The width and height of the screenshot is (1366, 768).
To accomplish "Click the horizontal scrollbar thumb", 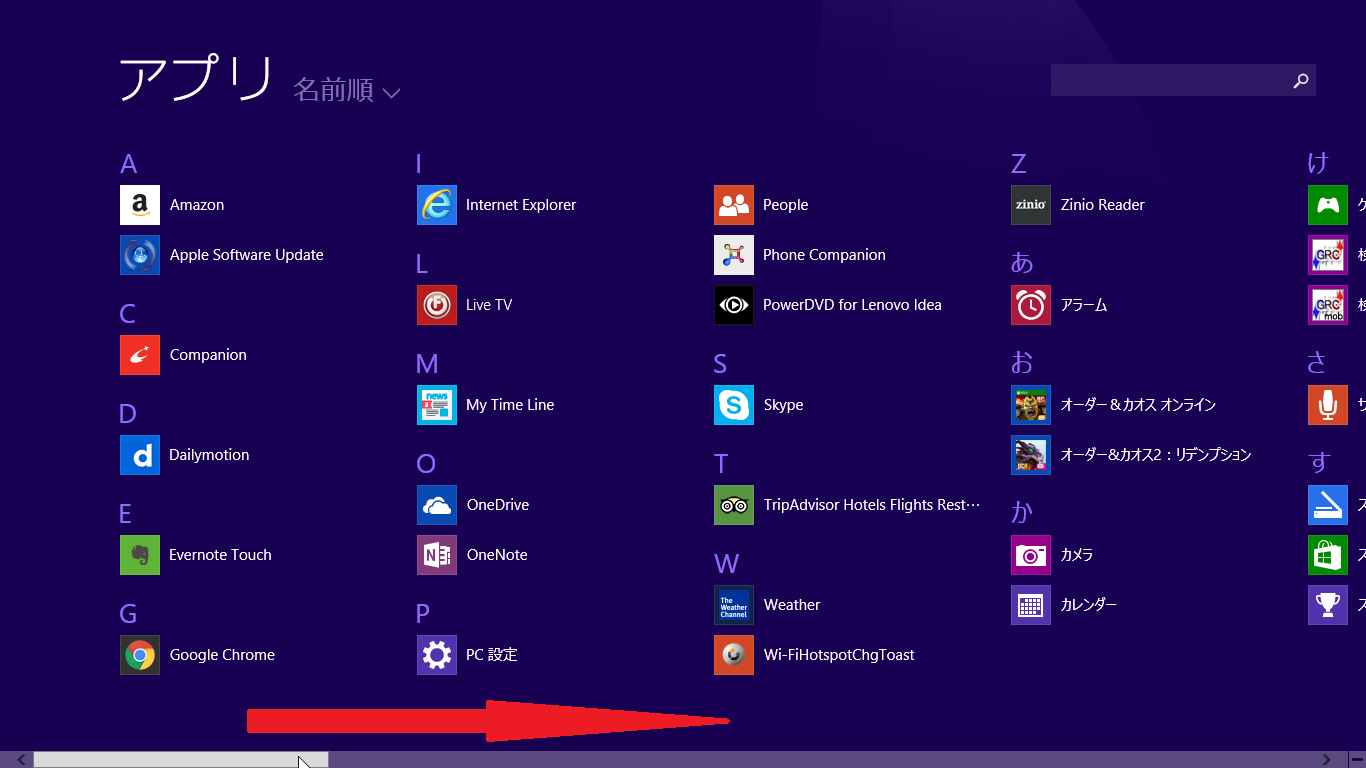I will pyautogui.click(x=181, y=760).
